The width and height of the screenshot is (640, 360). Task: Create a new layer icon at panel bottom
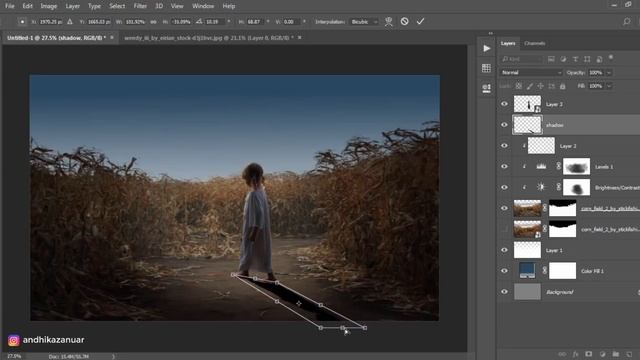coord(629,354)
